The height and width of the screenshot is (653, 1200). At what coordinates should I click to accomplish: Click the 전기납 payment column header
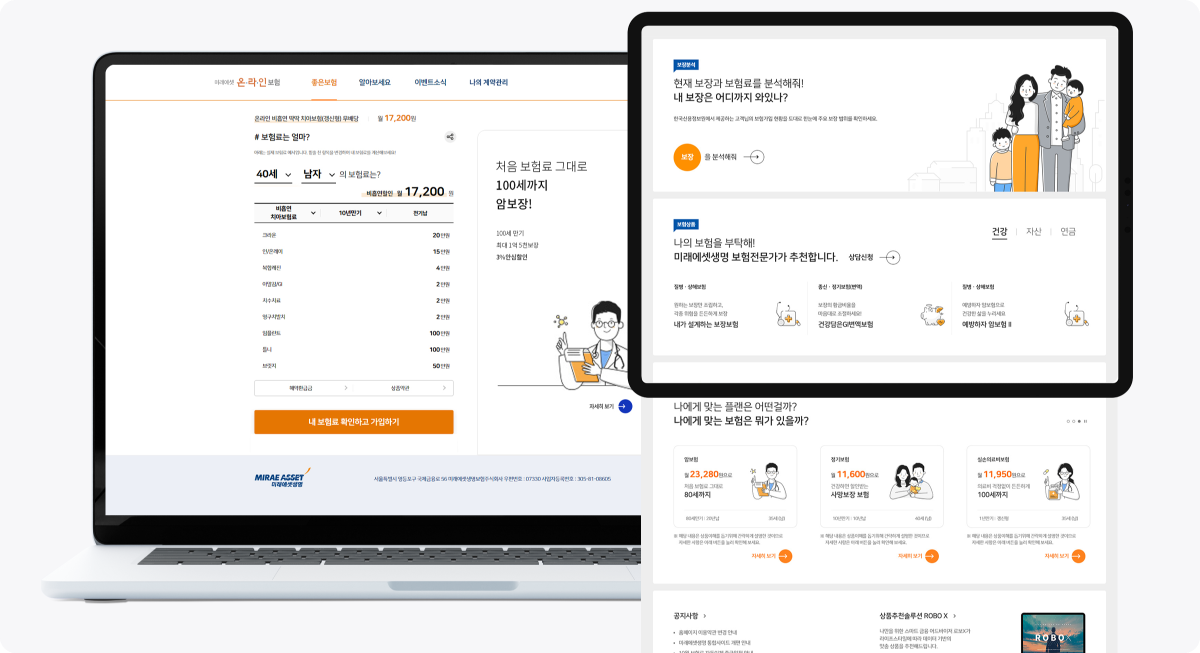coord(420,213)
